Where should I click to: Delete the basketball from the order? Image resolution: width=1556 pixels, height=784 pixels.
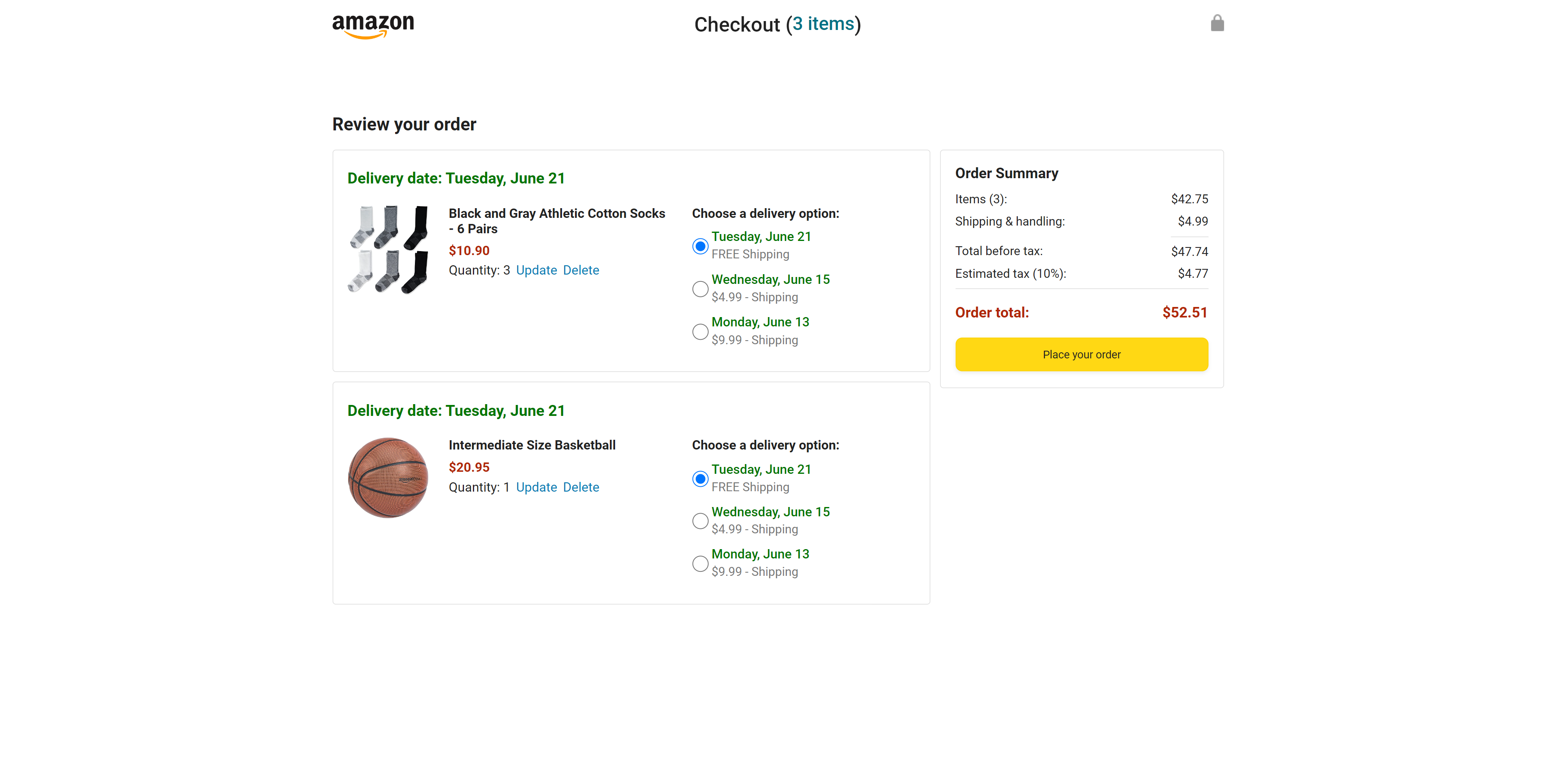click(581, 487)
